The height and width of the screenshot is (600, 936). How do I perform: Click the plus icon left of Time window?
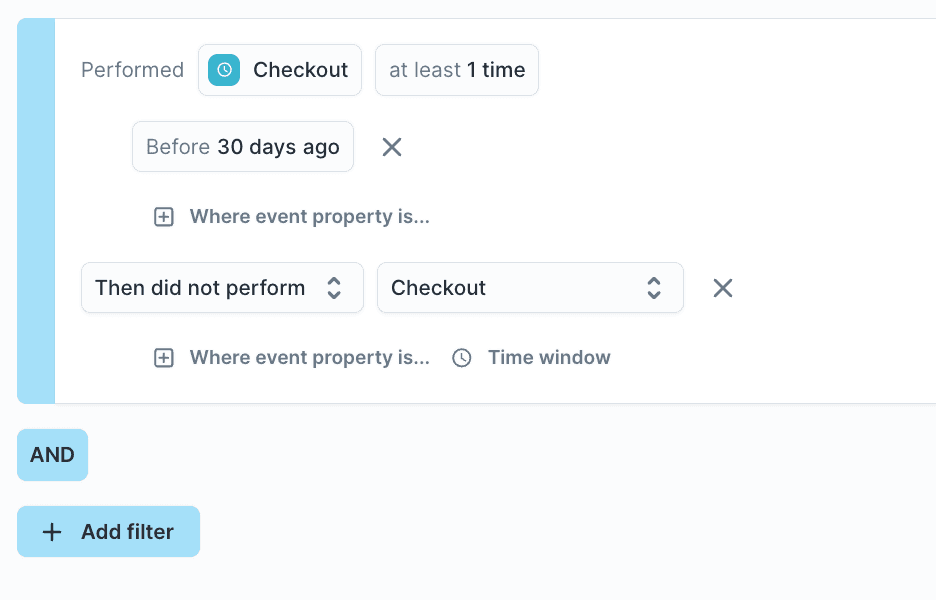tap(164, 358)
